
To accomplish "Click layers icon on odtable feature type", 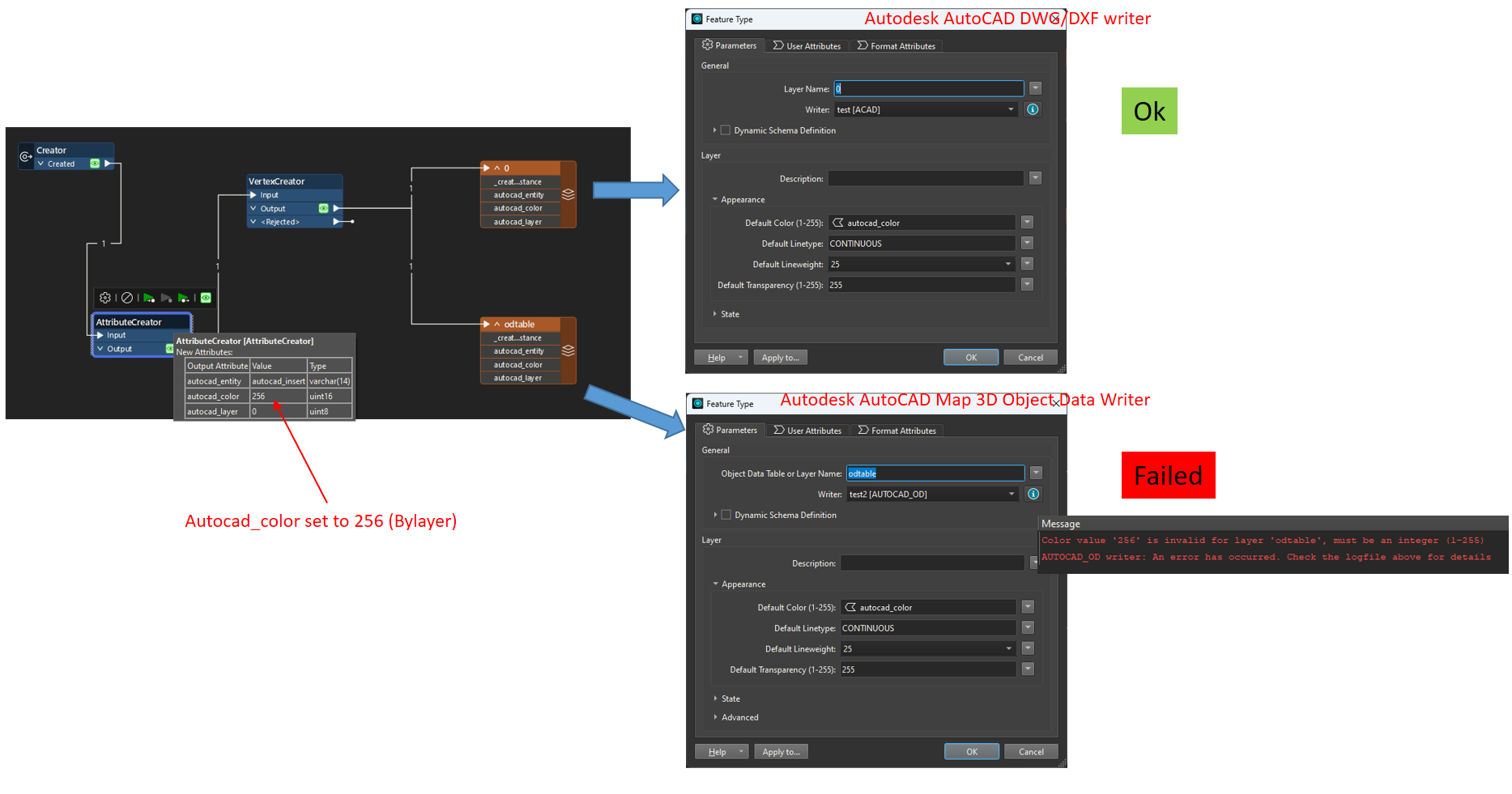I will 569,350.
